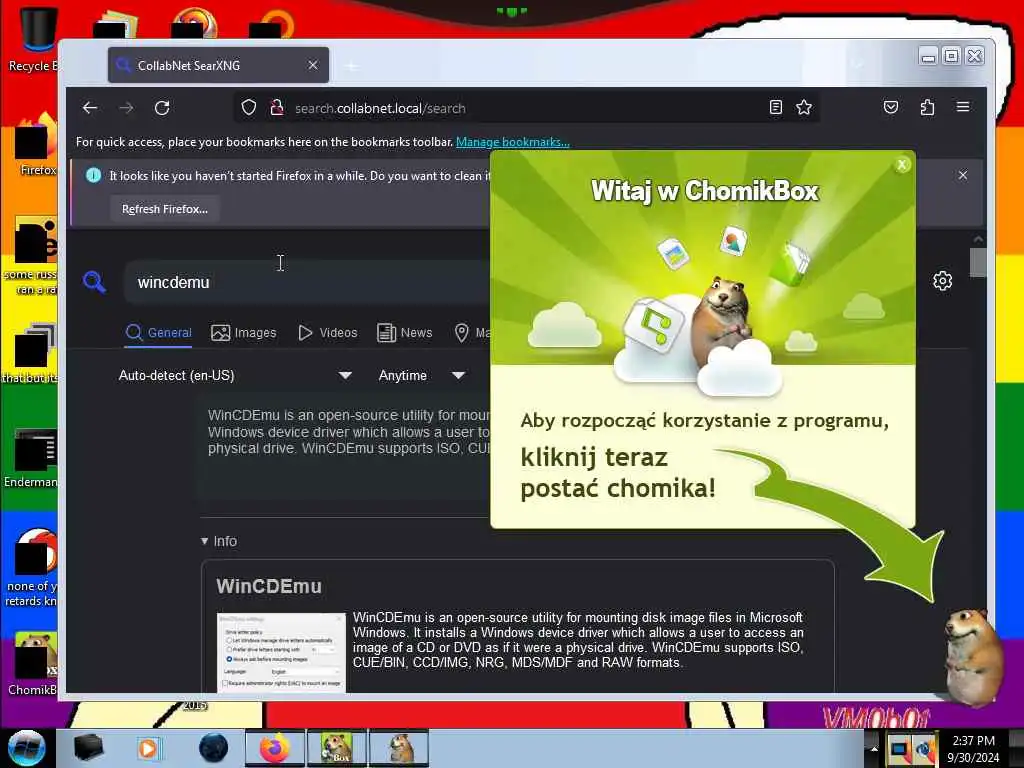Open a new tab with plus button

coord(352,66)
